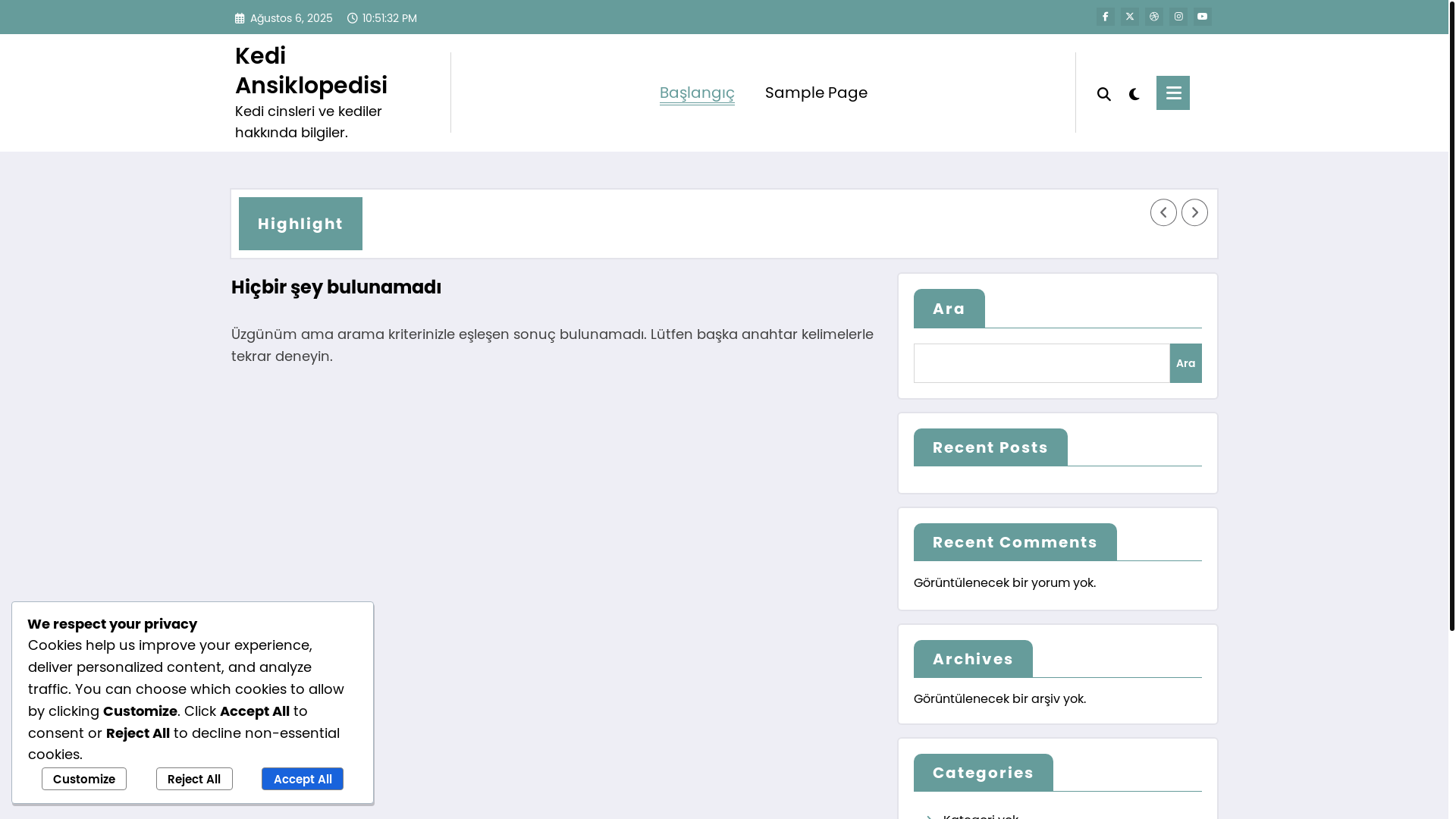Go to previous Highlight slide arrow
The image size is (1456, 819).
pyautogui.click(x=1163, y=212)
